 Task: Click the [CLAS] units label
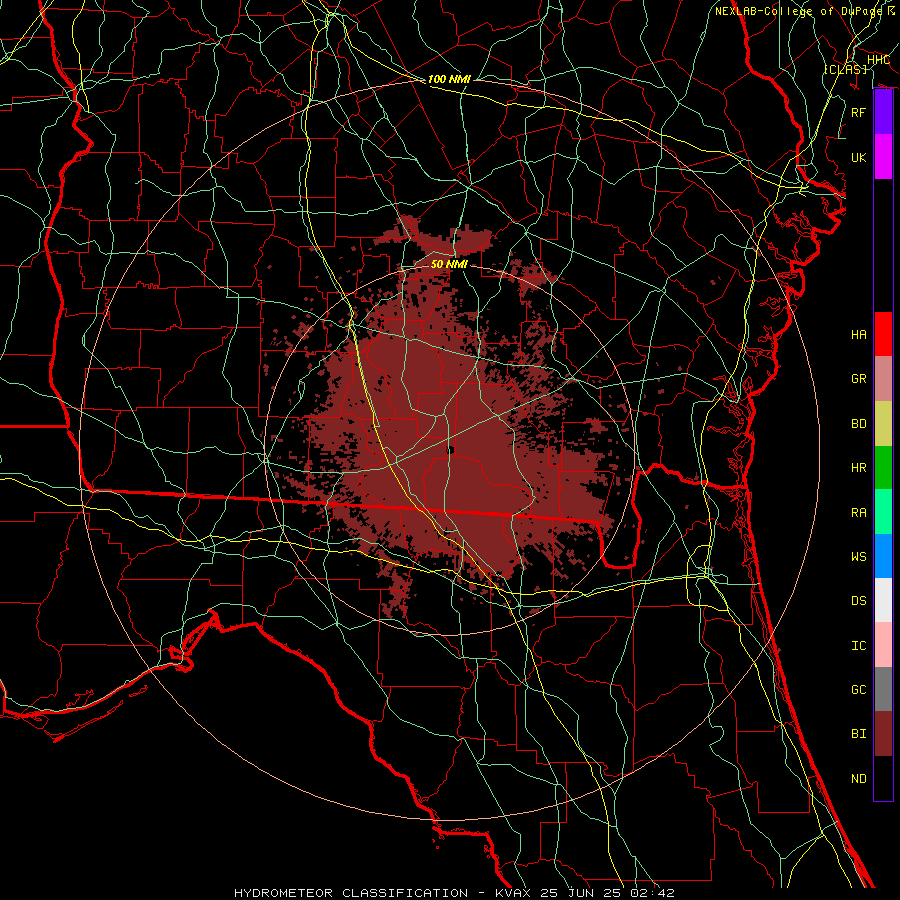point(845,69)
